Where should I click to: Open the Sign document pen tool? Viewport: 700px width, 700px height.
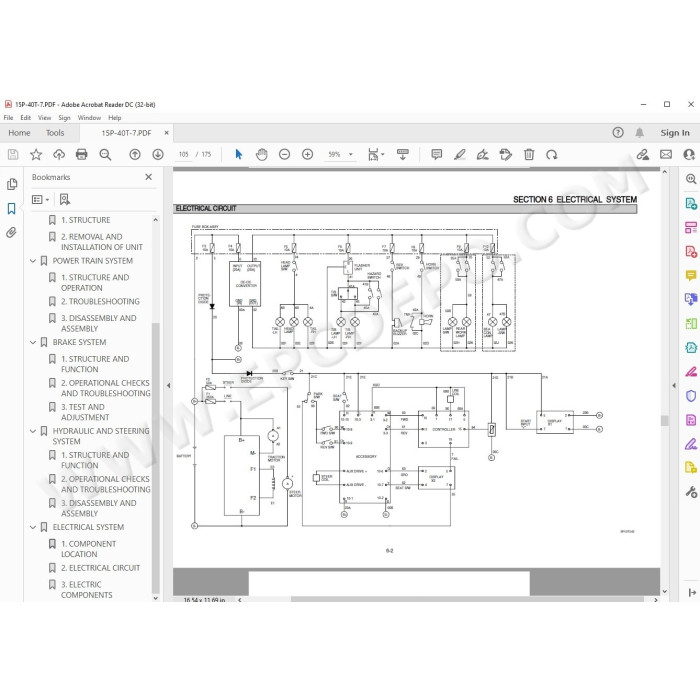coord(483,154)
